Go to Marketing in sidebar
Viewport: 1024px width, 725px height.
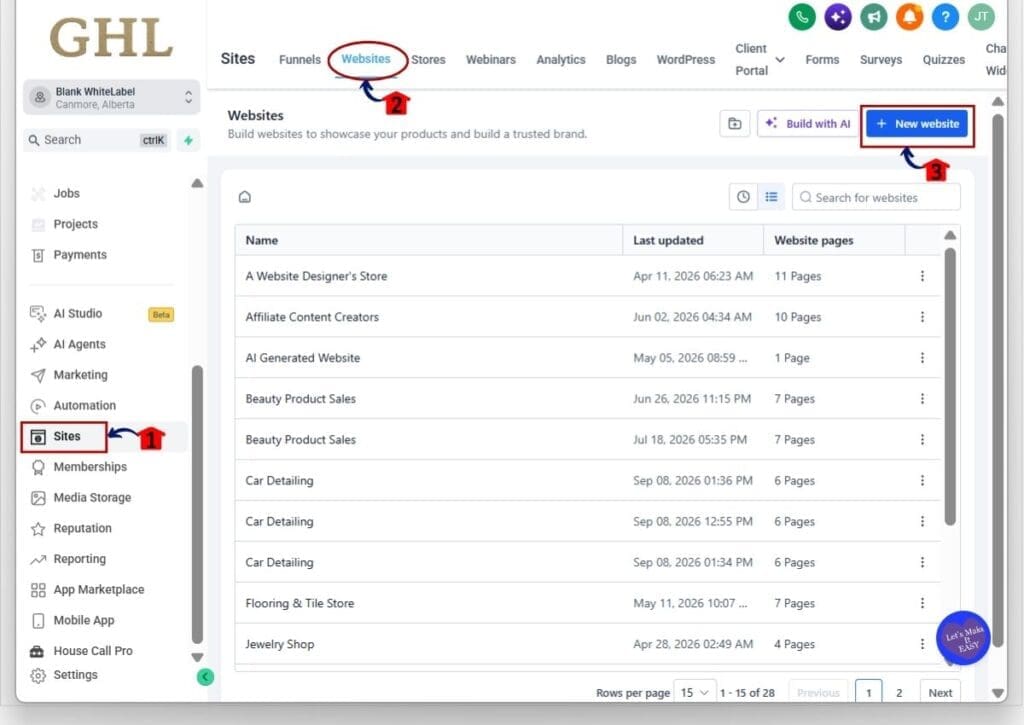(80, 375)
